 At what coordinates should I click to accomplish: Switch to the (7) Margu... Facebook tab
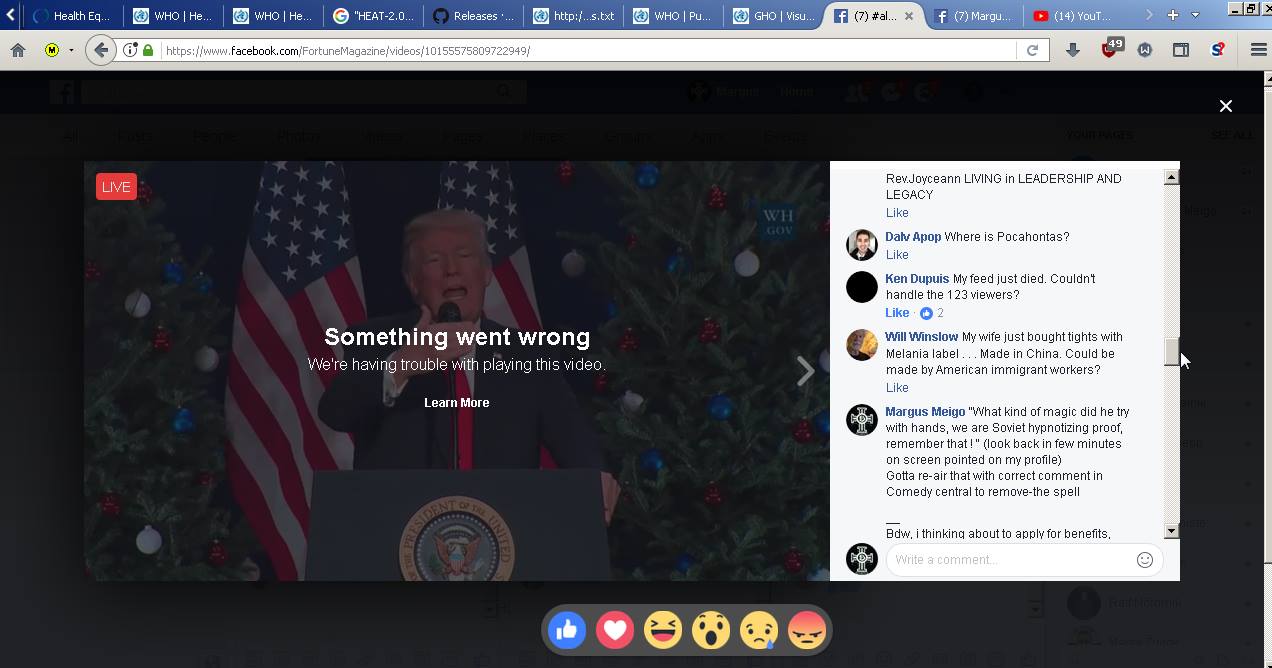pos(974,16)
